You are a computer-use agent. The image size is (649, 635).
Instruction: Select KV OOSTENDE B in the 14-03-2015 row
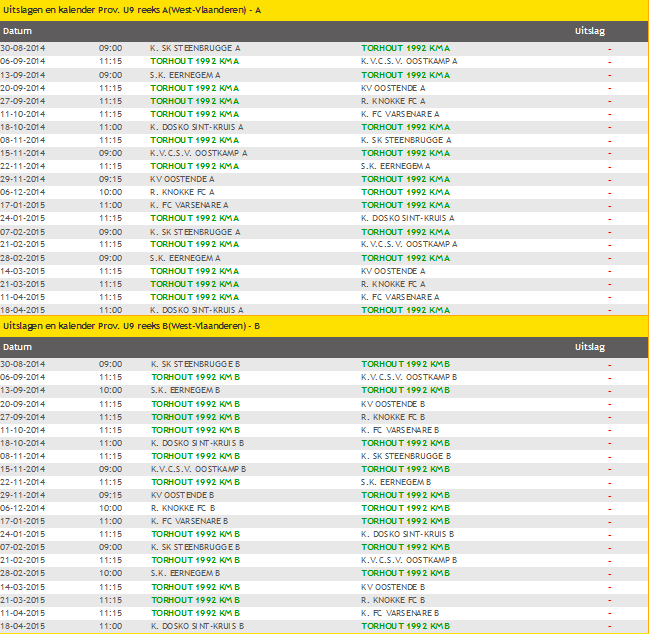393,587
